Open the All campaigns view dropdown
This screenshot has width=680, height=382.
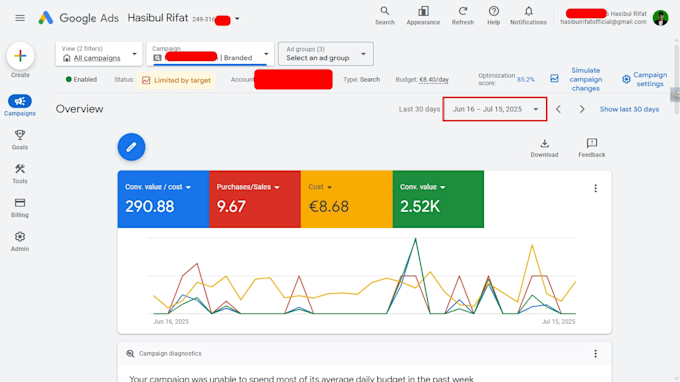(99, 54)
